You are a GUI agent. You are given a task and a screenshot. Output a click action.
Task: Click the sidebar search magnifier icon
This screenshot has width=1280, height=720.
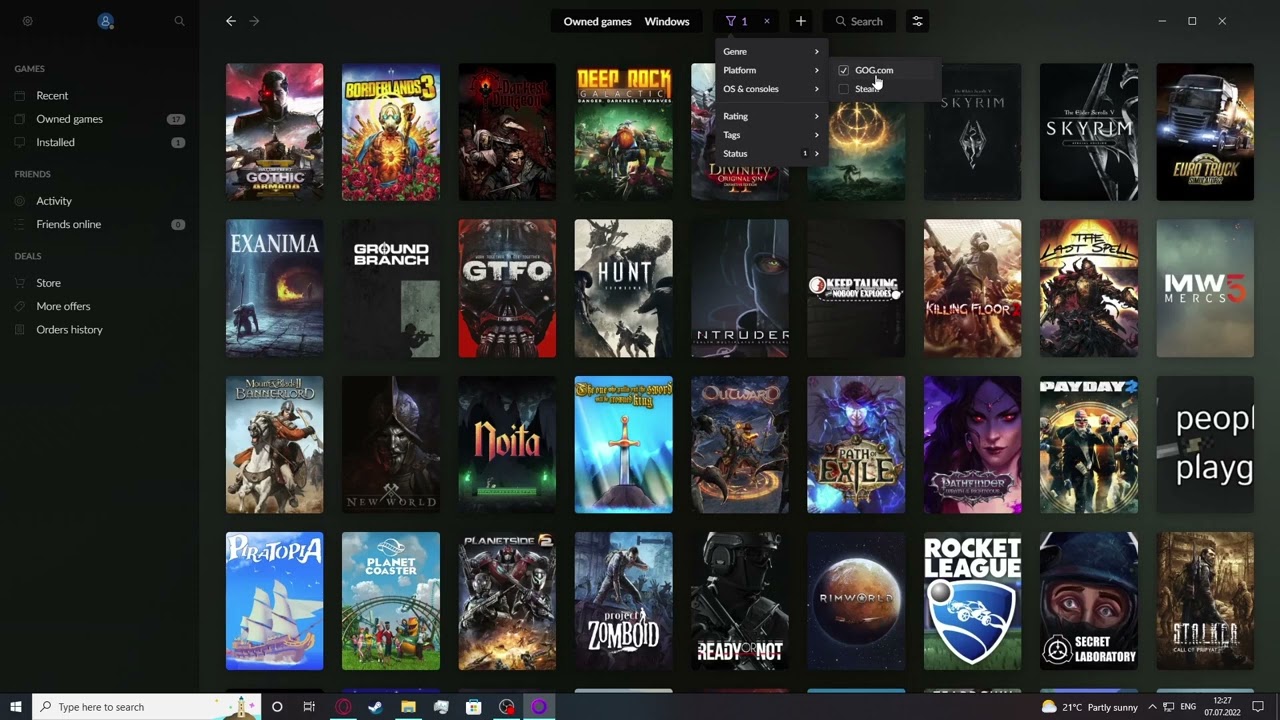(x=179, y=21)
